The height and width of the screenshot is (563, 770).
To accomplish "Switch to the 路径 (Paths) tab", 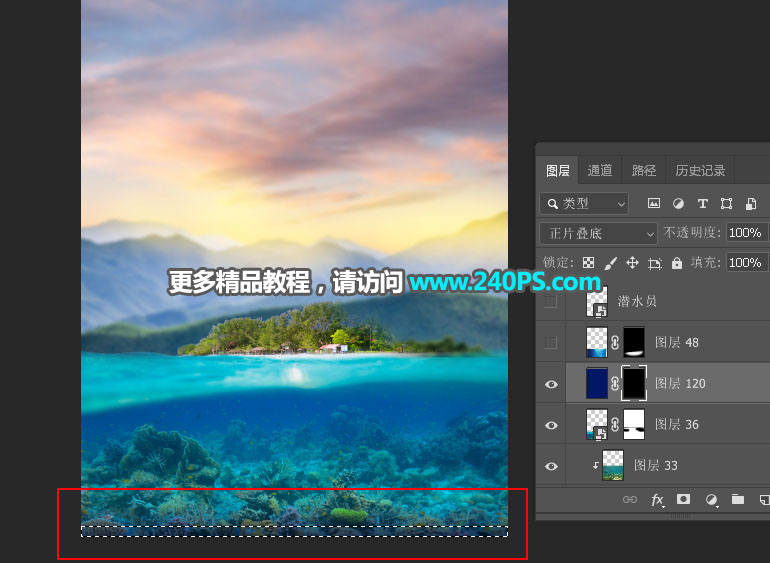I will pos(643,170).
